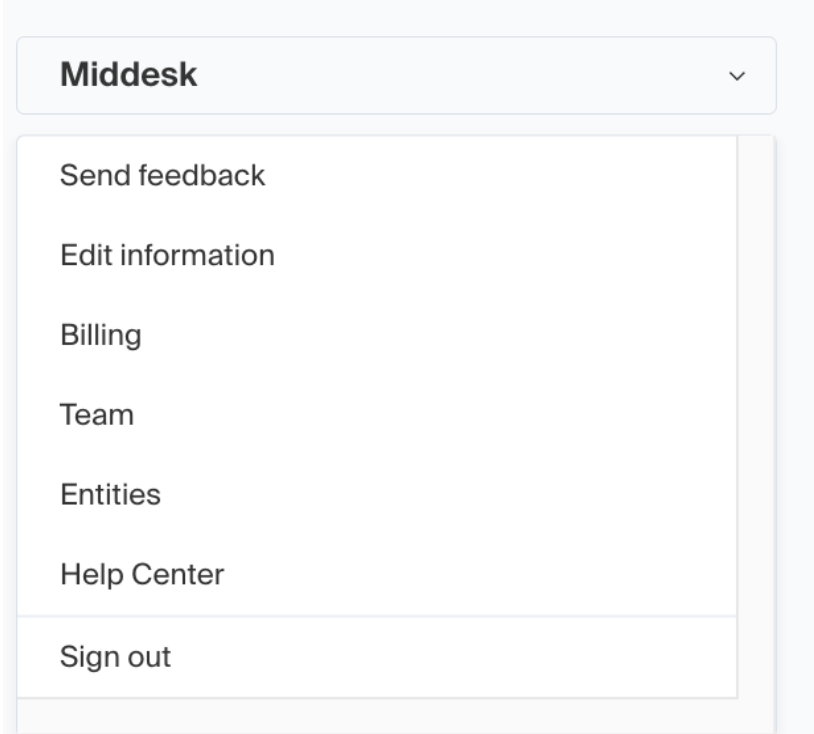Screen dimensions: 814x734
Task: Click the chevron arrow beside Middesk
Action: tap(738, 76)
